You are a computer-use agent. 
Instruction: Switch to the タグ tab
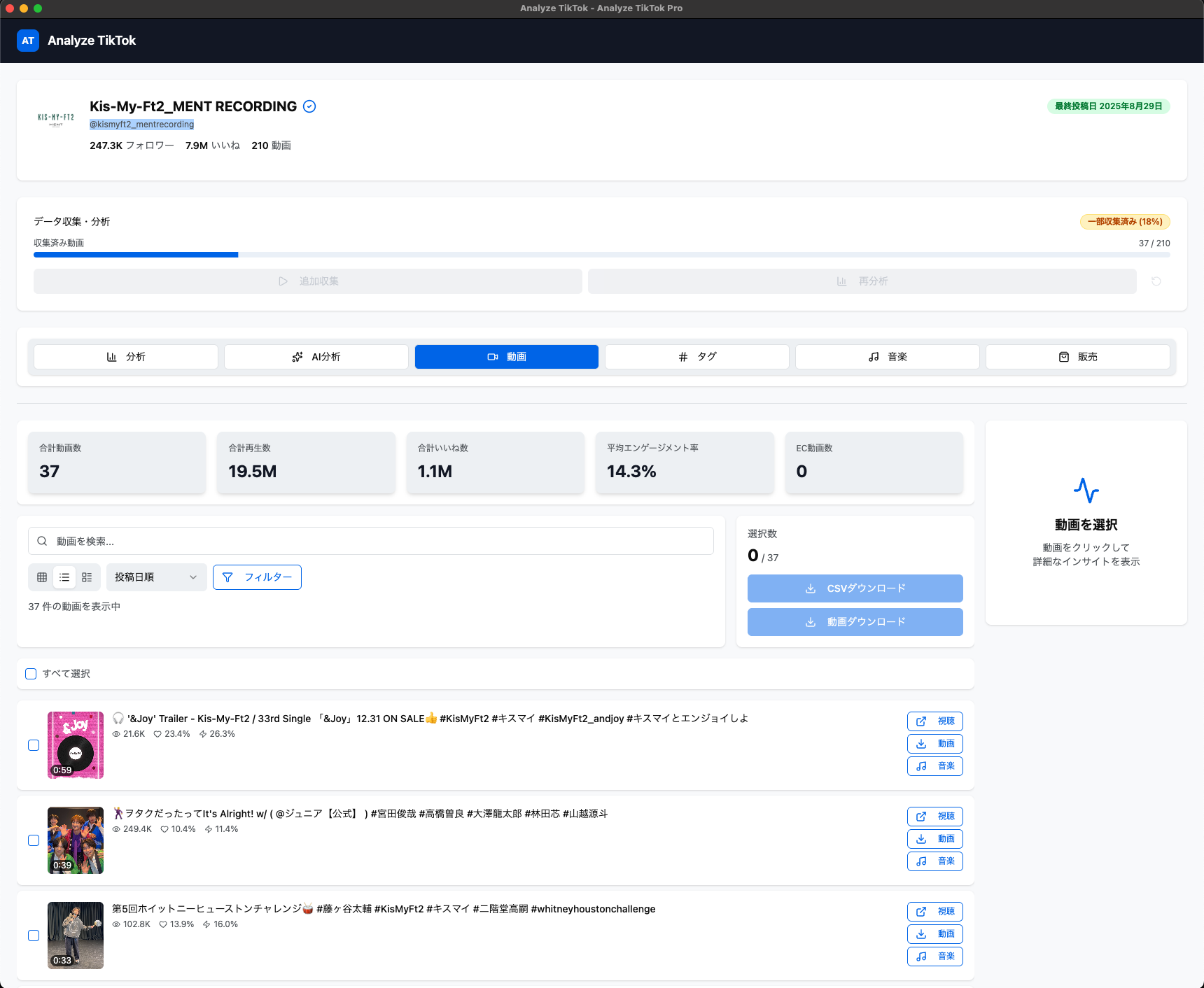pos(696,356)
